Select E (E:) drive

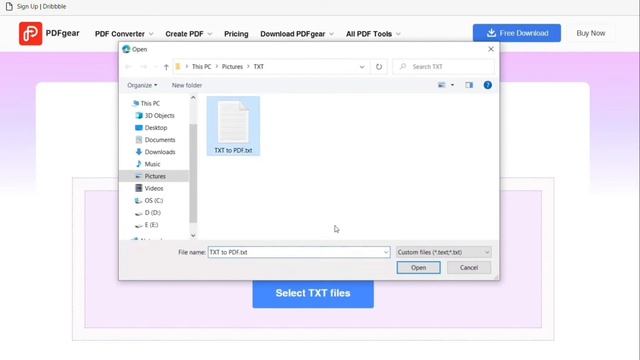tap(147, 225)
